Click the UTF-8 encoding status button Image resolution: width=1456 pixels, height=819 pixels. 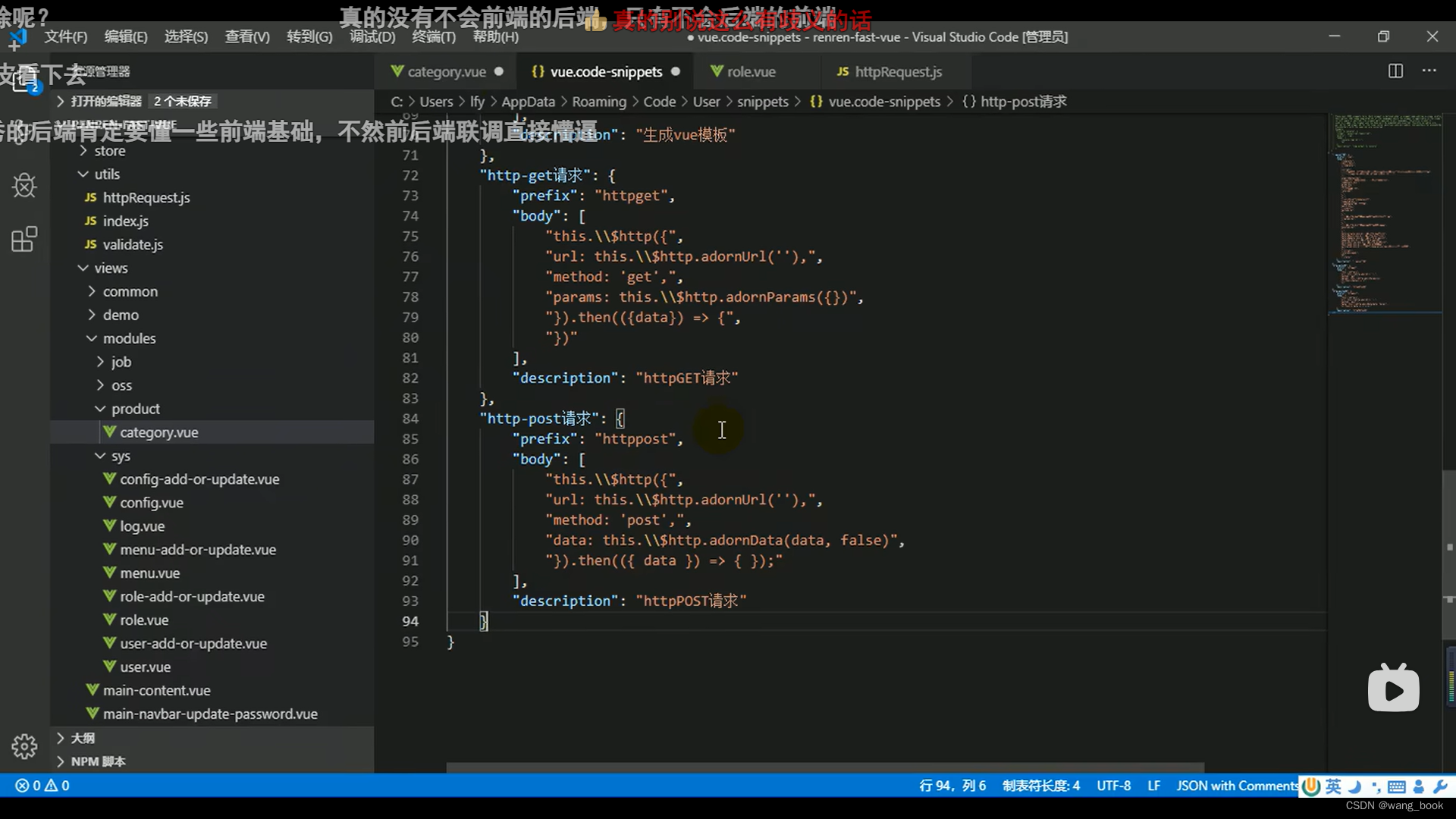click(x=1113, y=786)
